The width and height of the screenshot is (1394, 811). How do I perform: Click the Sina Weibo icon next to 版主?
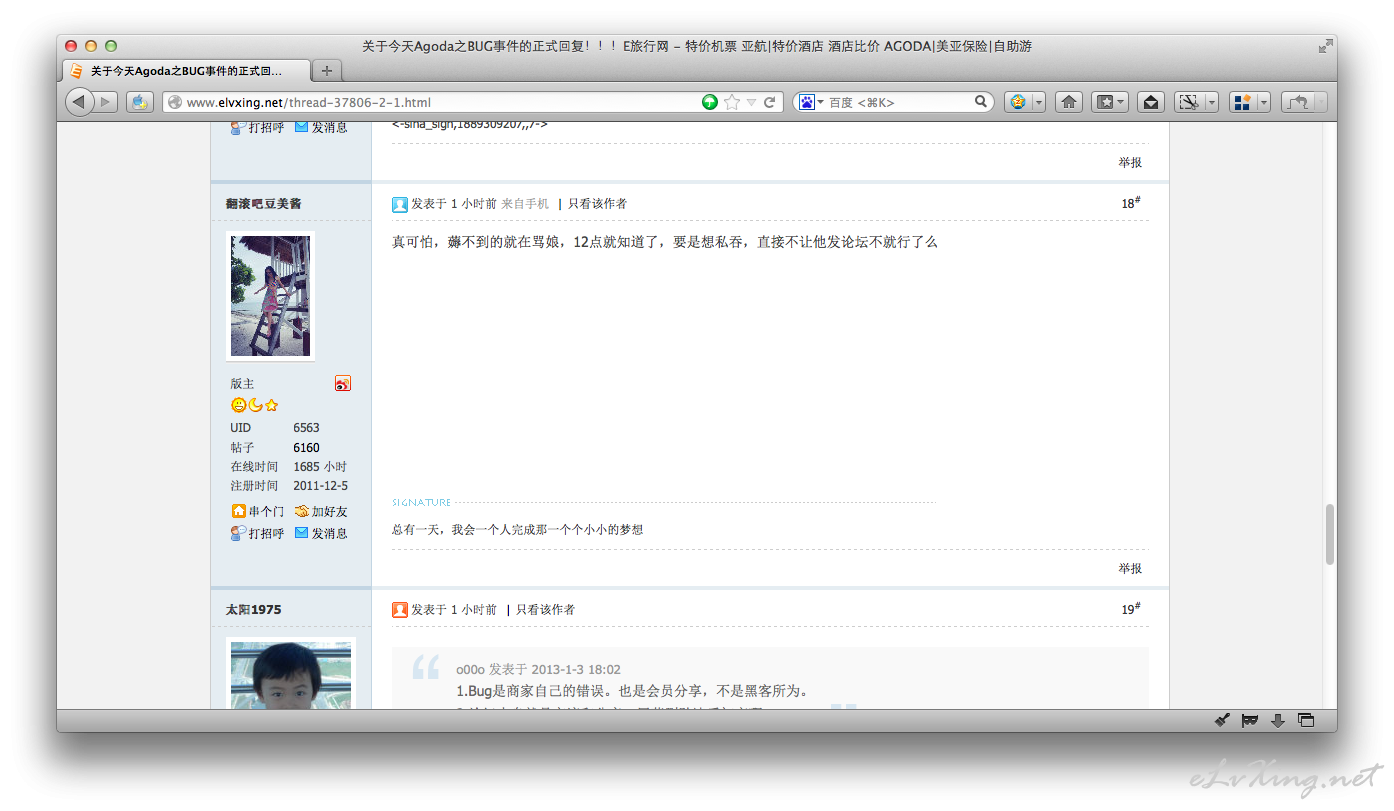(x=343, y=384)
